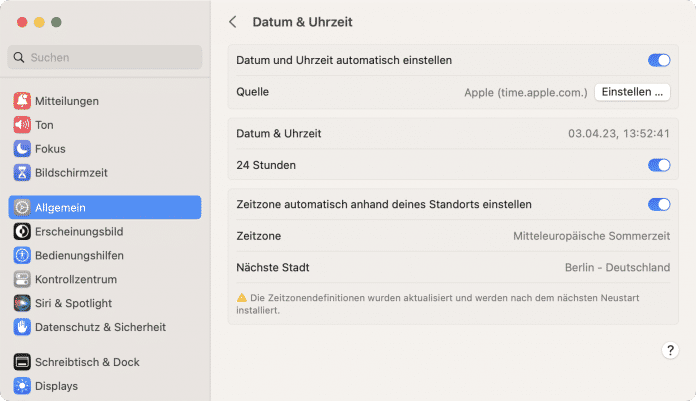The width and height of the screenshot is (696, 401).
Task: Open Displays label in sidebar
Action: coord(56,386)
